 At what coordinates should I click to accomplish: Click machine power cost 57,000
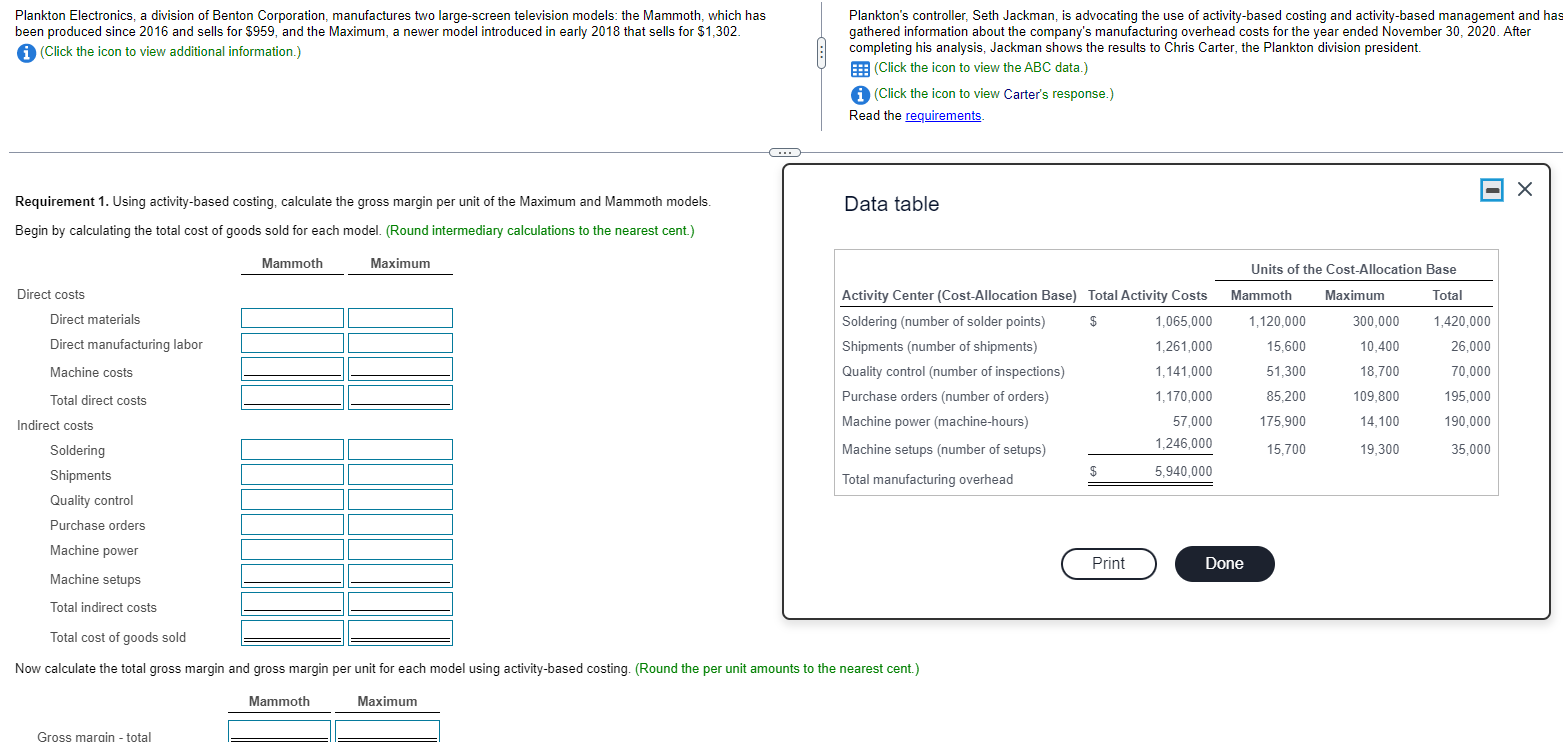(1192, 422)
